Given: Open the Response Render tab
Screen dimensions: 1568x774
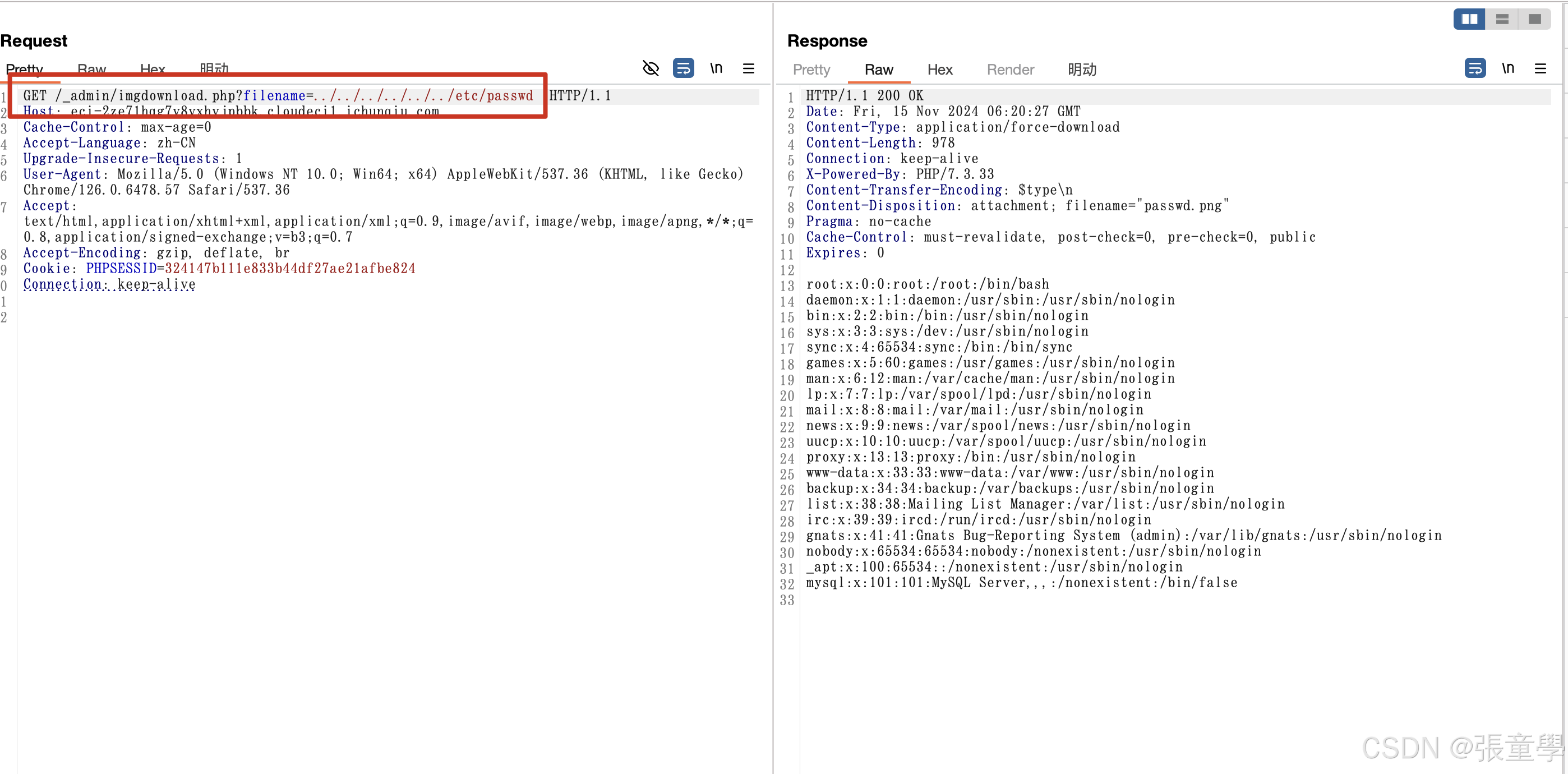Looking at the screenshot, I should [1010, 70].
